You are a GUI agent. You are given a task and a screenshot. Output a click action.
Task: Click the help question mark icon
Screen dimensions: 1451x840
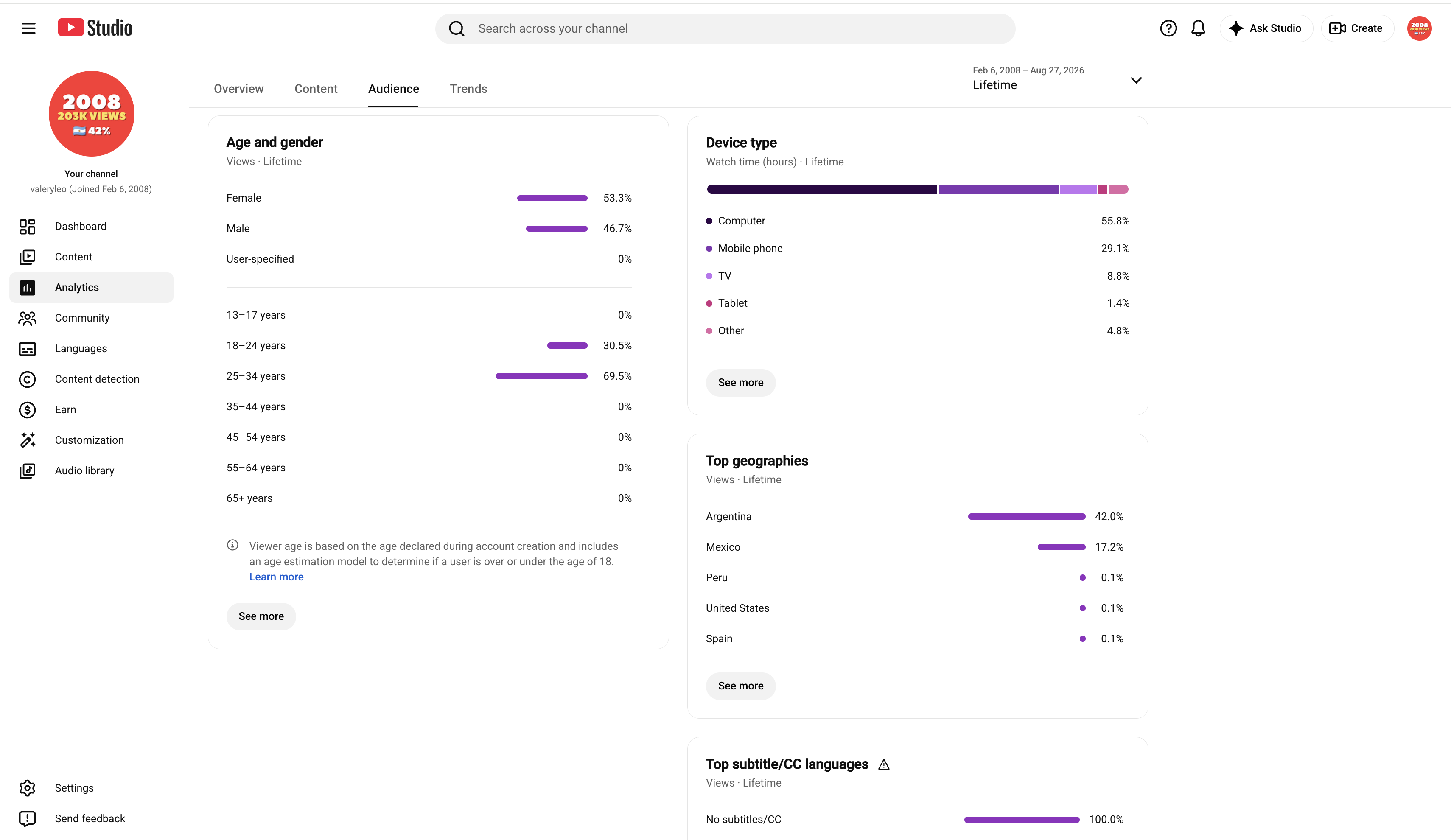coord(1168,28)
